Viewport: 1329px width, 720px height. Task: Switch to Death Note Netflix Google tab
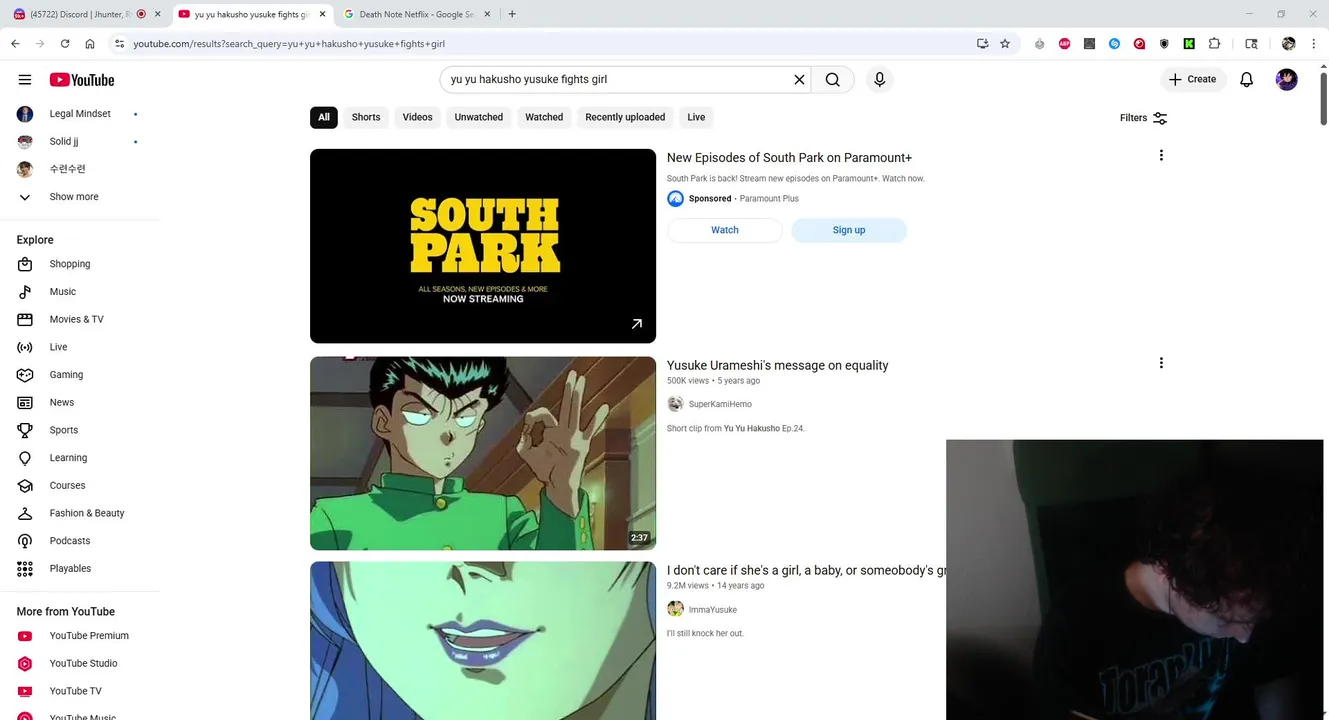418,14
